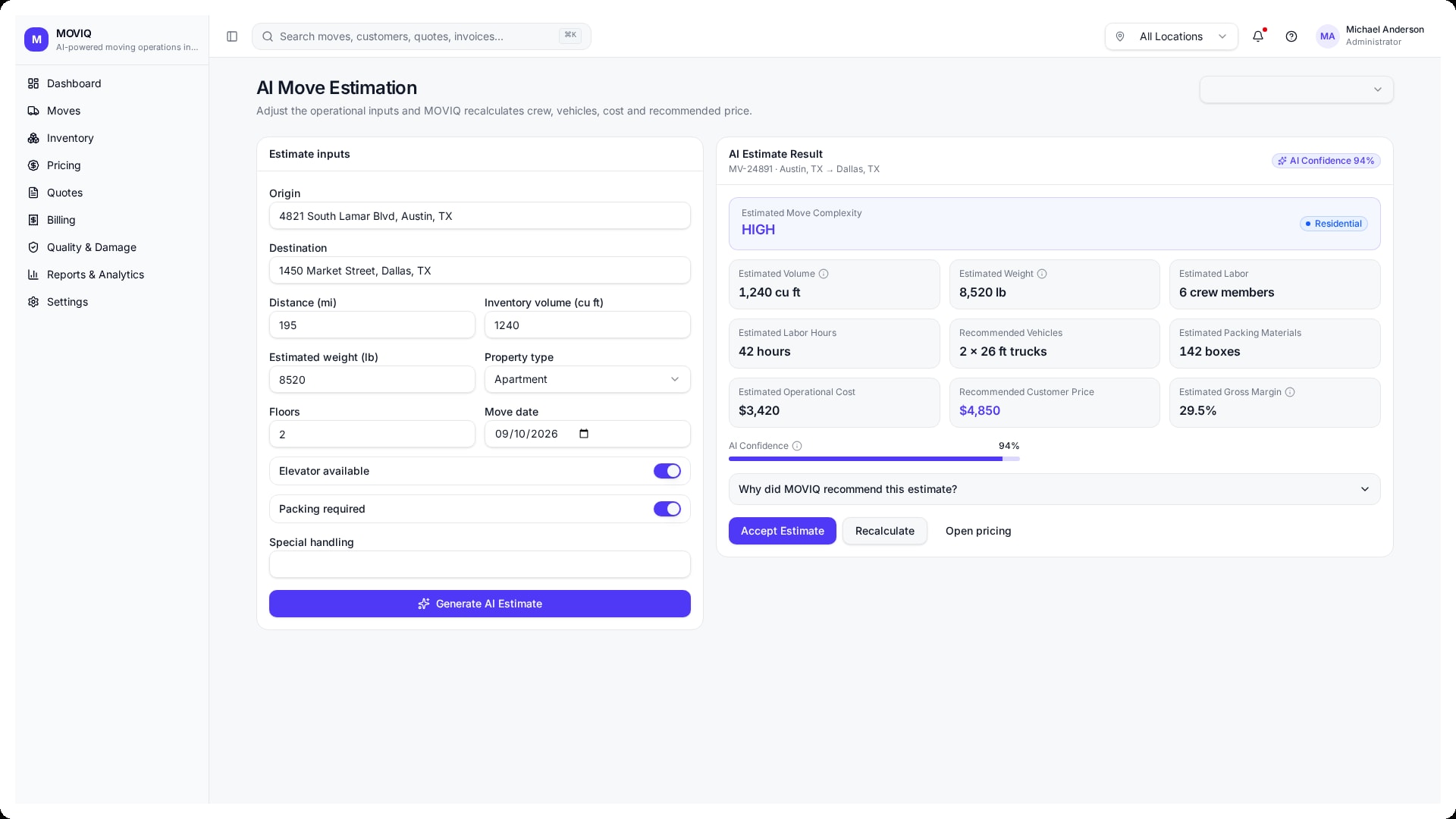Screen dimensions: 1456x819
Task: Click the Residential tag
Action: 1334,224
